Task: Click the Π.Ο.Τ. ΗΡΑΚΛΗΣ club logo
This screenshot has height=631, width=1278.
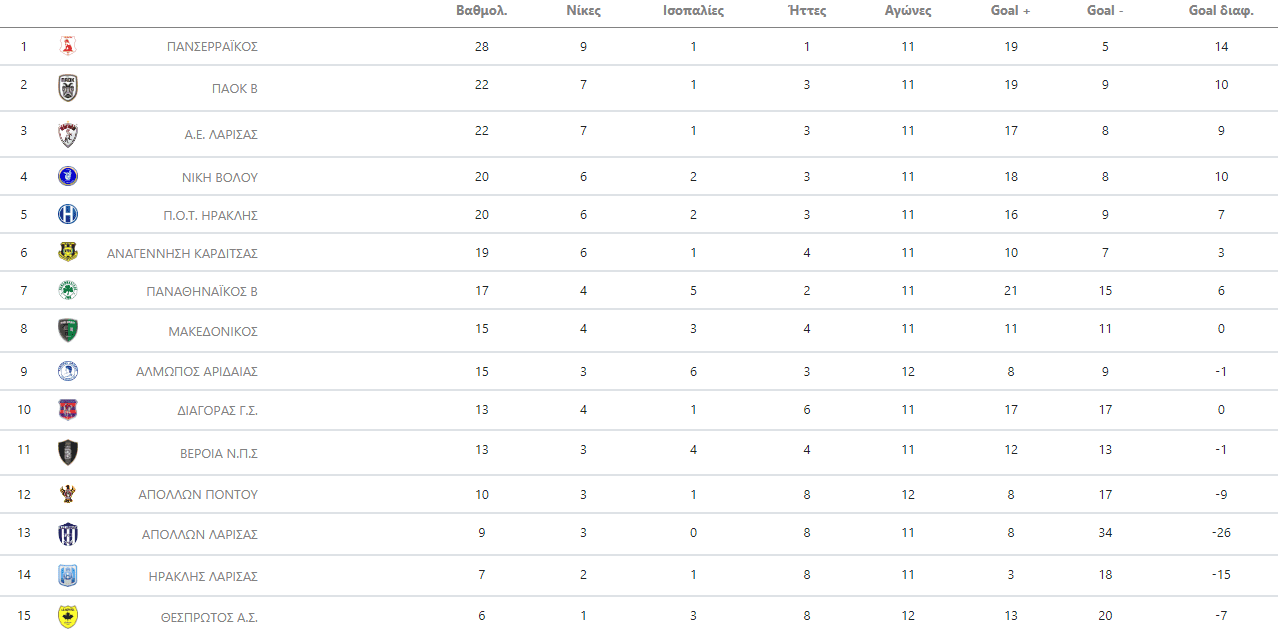Action: click(x=68, y=214)
